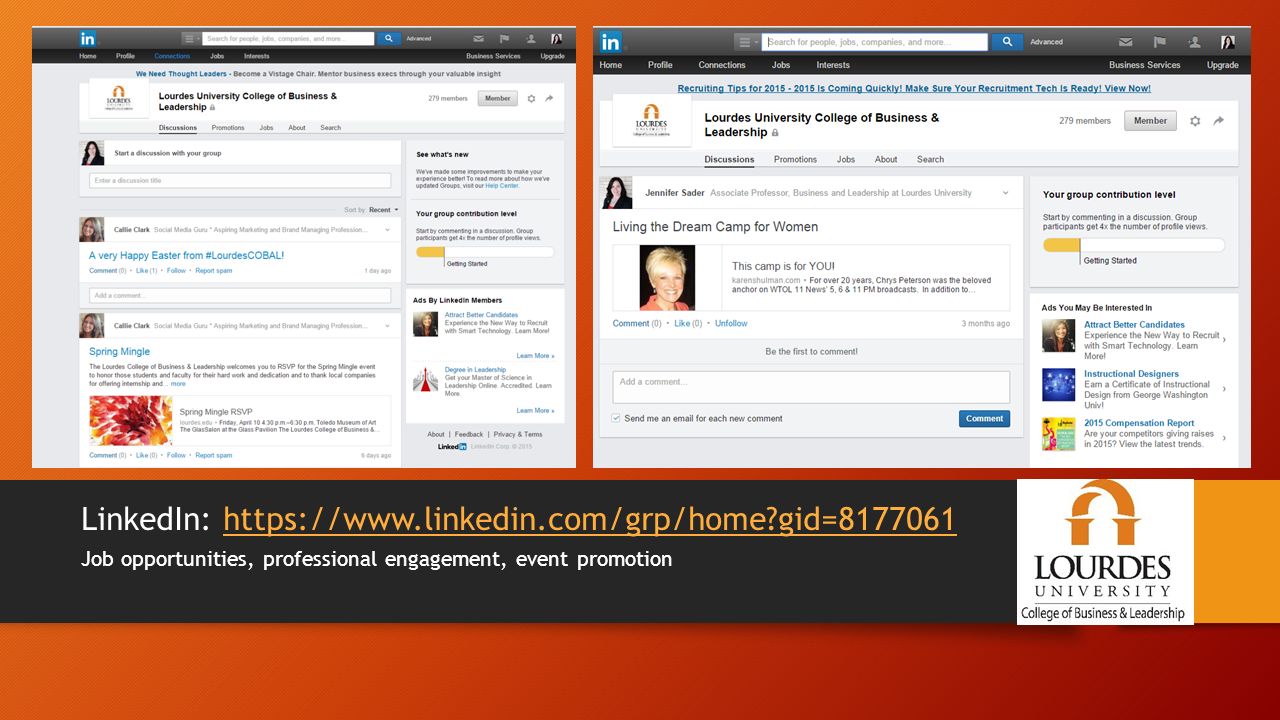Click the contribution level progress bar in the right screenshot

point(1133,245)
